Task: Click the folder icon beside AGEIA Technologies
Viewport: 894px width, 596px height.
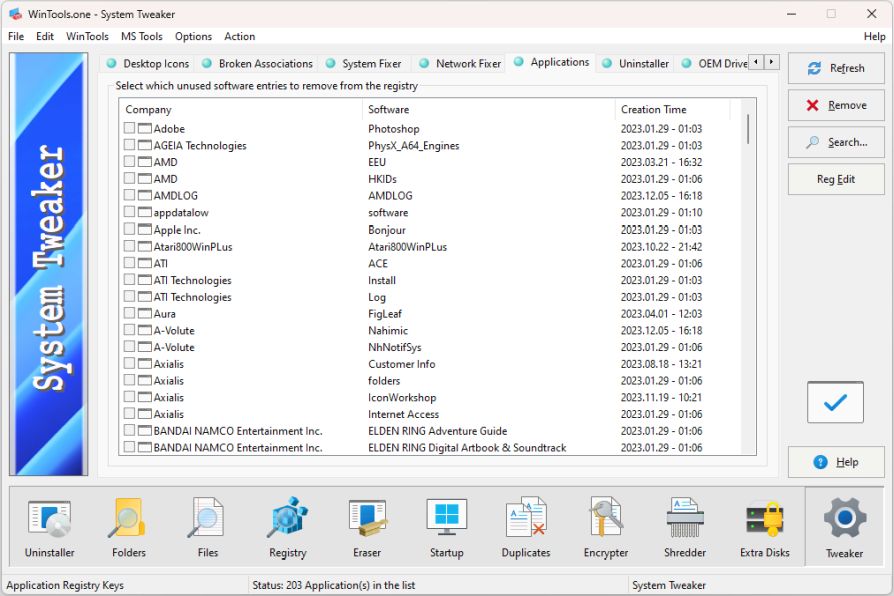Action: 145,145
